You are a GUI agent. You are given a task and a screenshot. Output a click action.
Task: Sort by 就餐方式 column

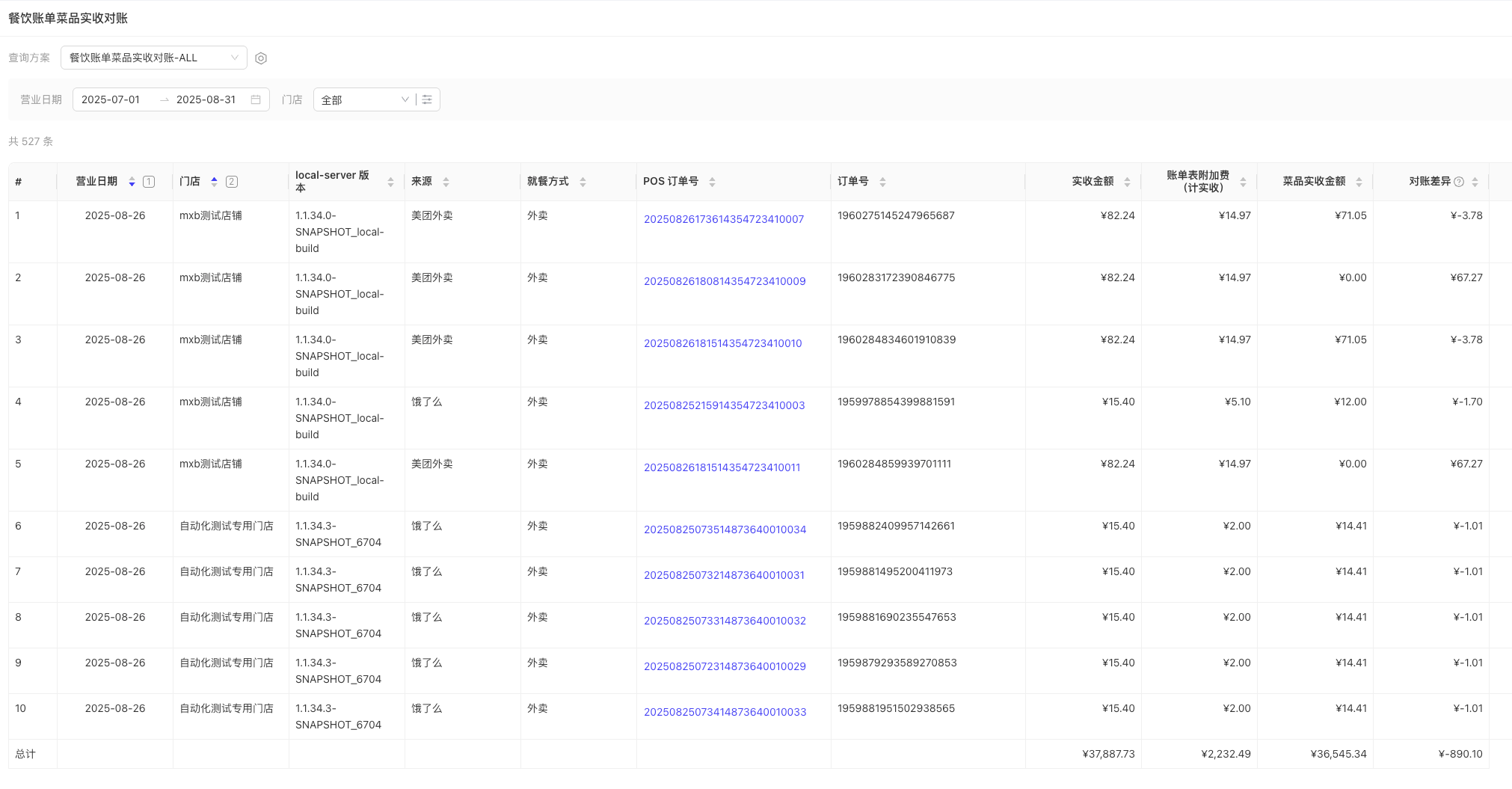coord(583,182)
